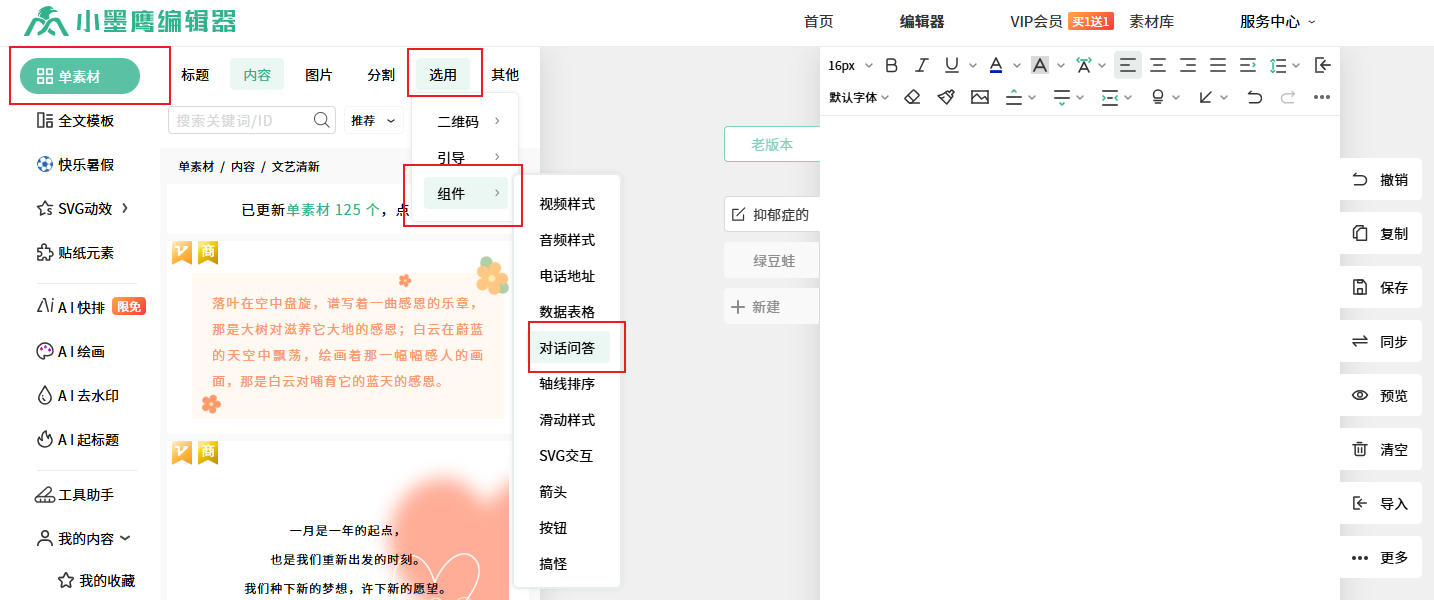Screen dimensions: 1434x600
Task: Expand line height dropdown arrow
Action: 1296,65
